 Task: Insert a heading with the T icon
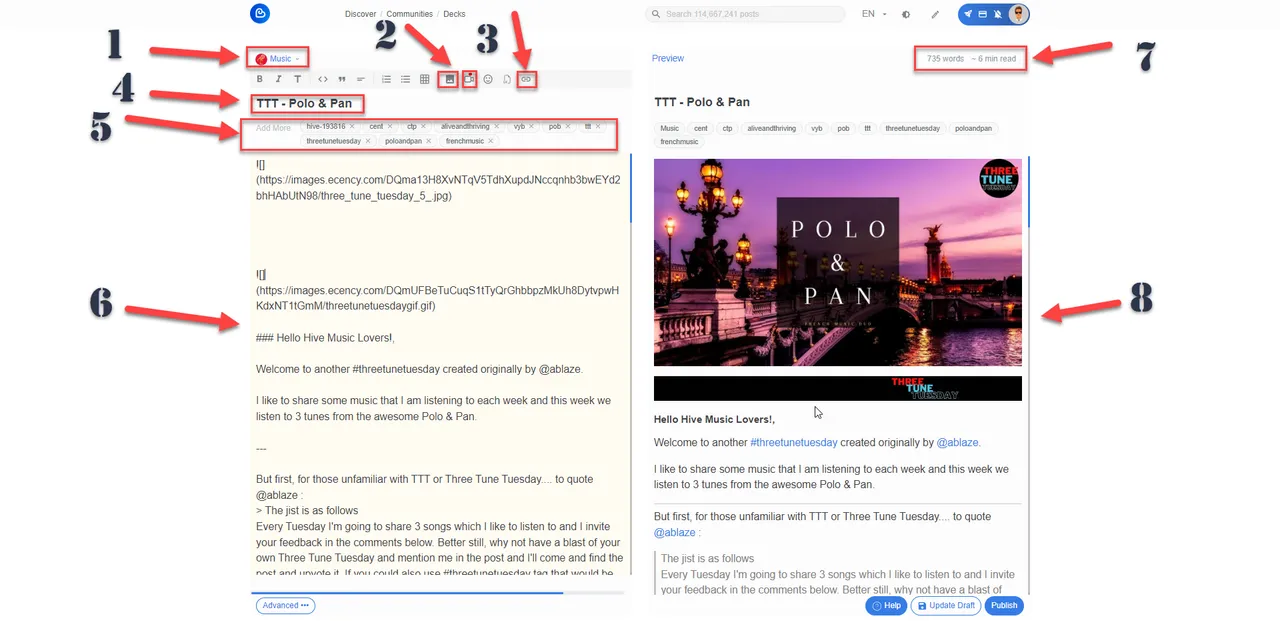click(297, 79)
